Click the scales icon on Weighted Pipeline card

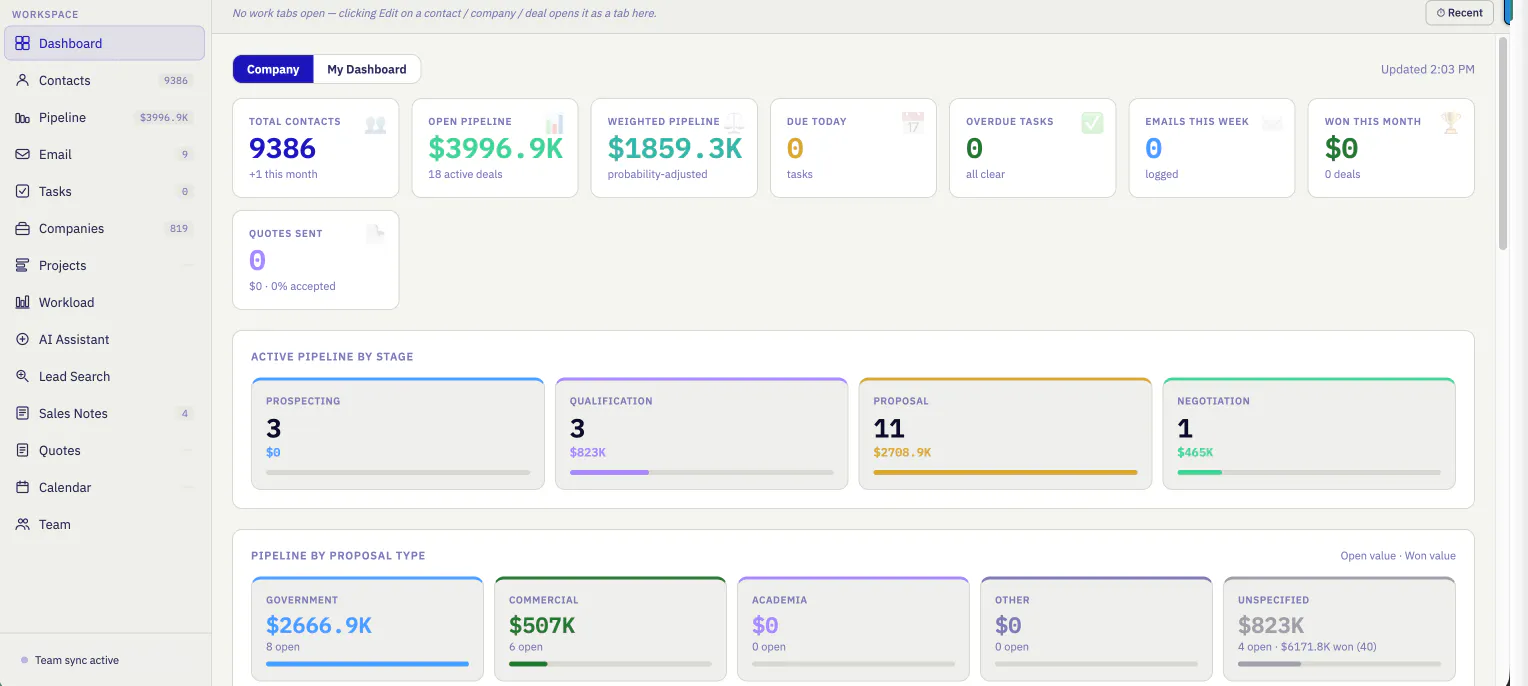734,124
